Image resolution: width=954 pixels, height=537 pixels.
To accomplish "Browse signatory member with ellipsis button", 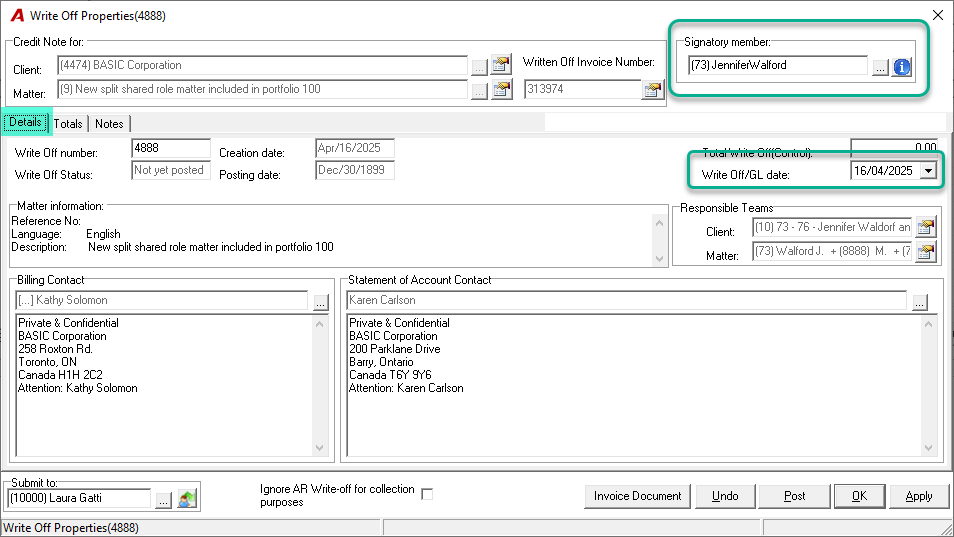I will pos(880,68).
